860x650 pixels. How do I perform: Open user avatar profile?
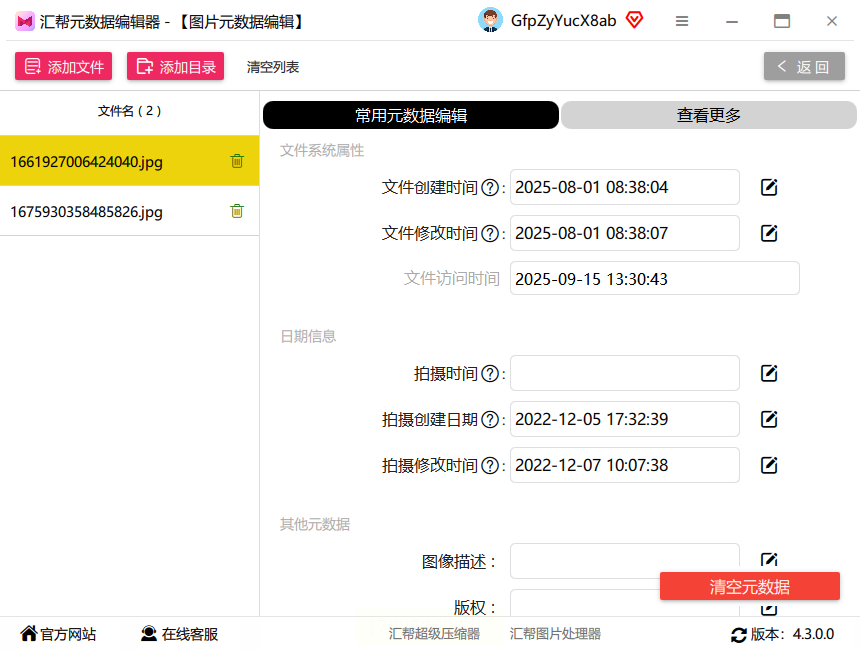coord(490,20)
